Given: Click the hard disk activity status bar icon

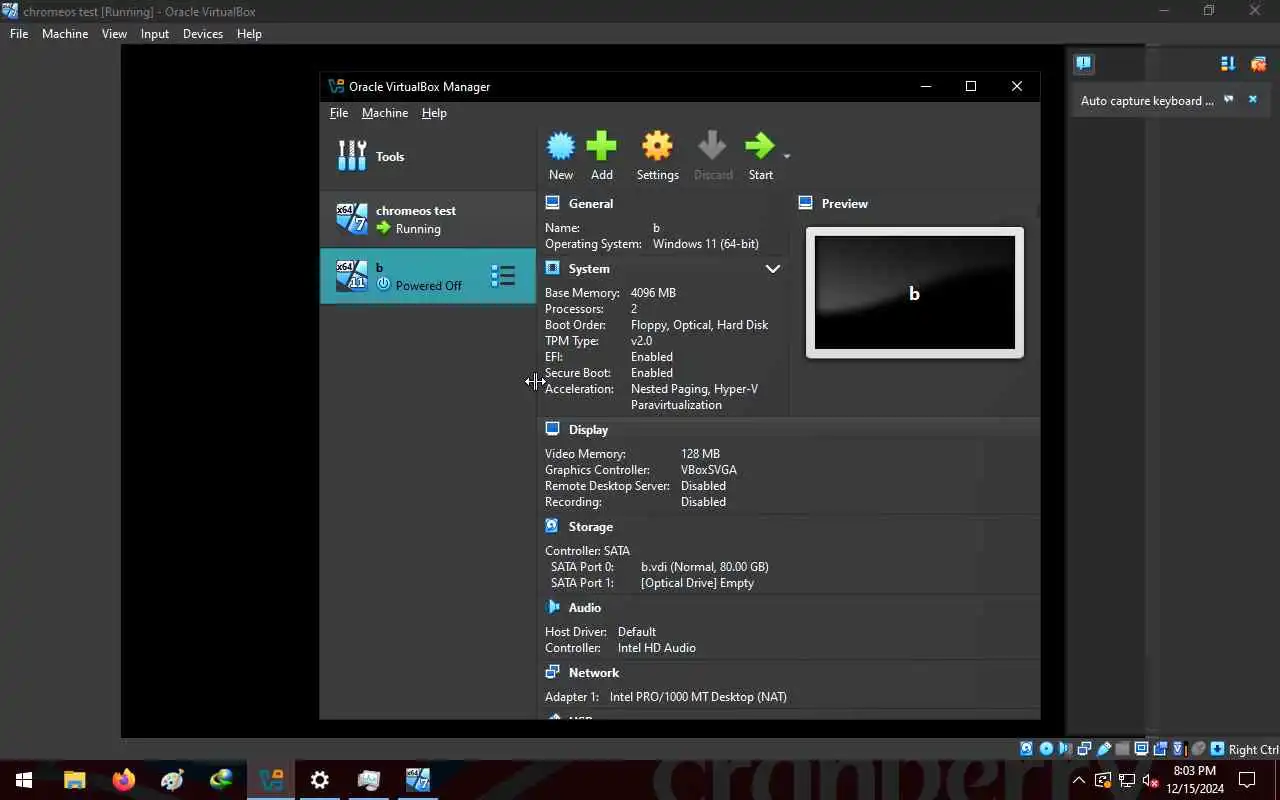Looking at the screenshot, I should 1026,749.
